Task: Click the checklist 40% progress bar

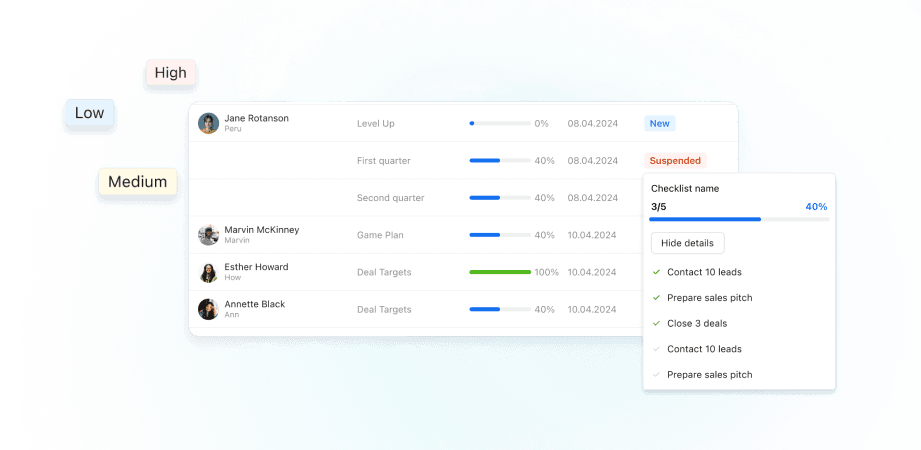Action: tap(739, 219)
